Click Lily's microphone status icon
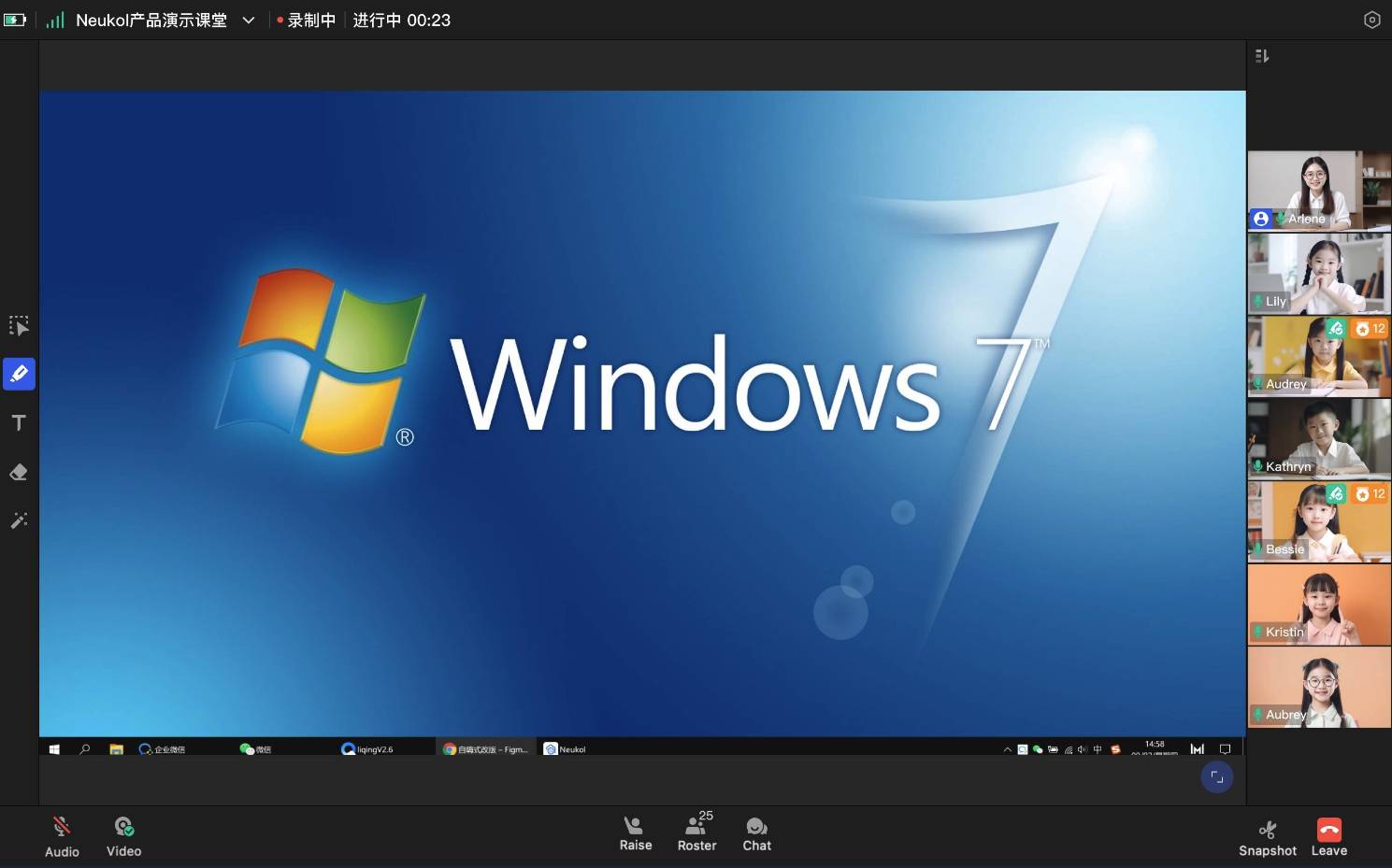The image size is (1392, 868). coord(1258,300)
